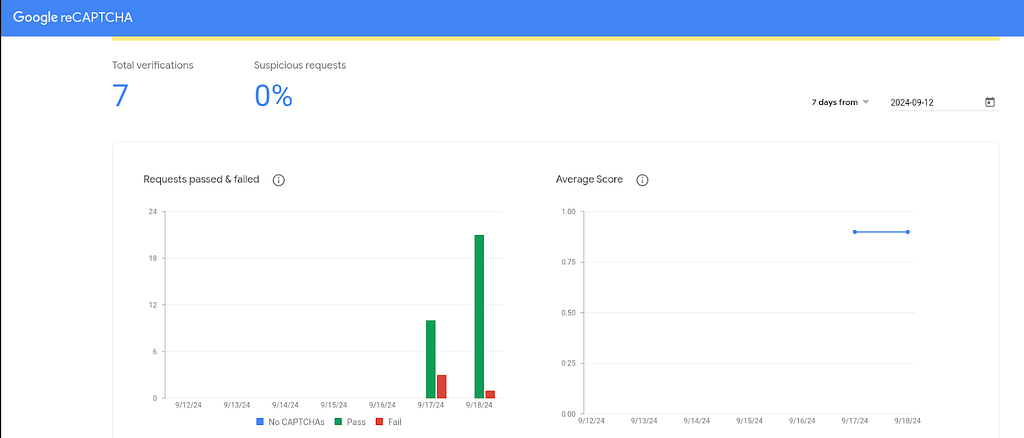Screen dimensions: 1024x438
Task: Click the 1.00 axis label on Average Score
Action: (568, 212)
